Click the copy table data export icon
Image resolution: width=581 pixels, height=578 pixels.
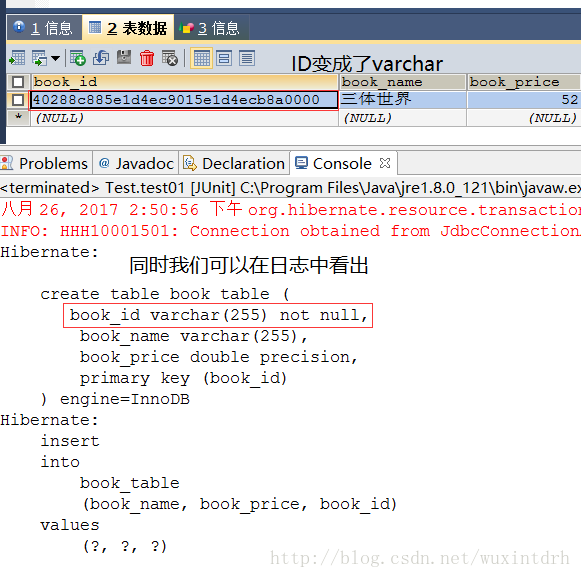39,58
